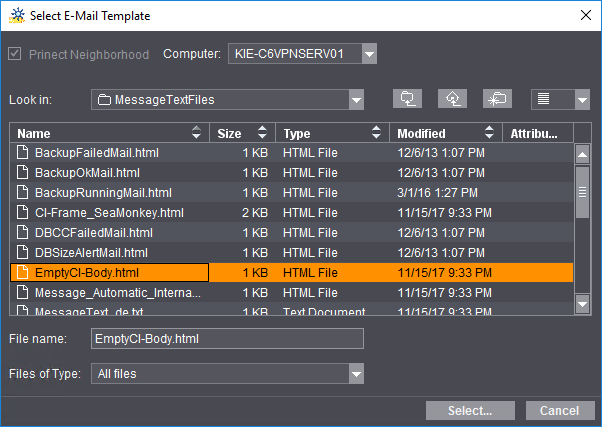
Task: Create a new folder using the toolbar icon
Action: pyautogui.click(x=497, y=98)
